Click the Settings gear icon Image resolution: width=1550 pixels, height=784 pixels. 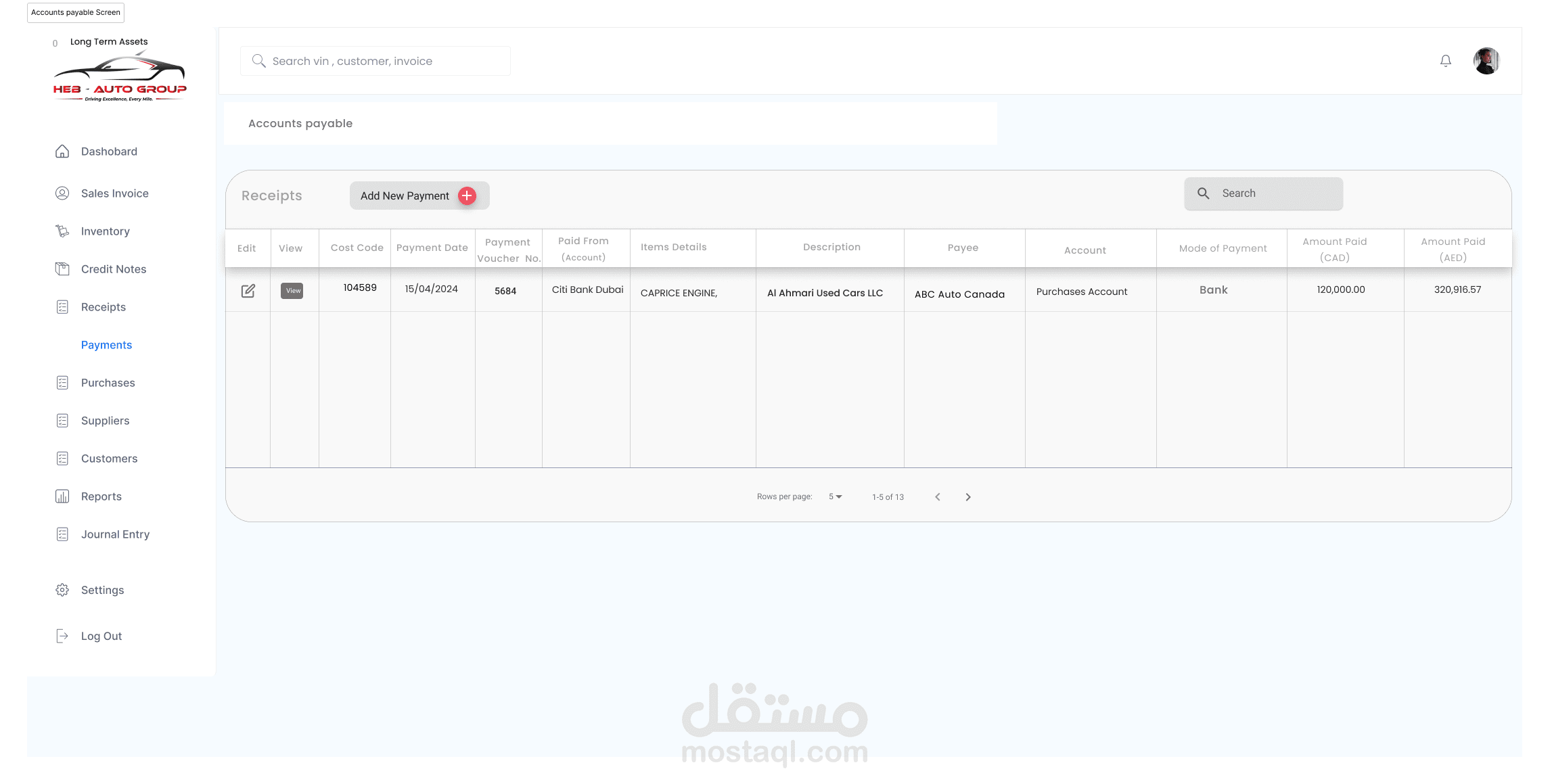pos(62,590)
